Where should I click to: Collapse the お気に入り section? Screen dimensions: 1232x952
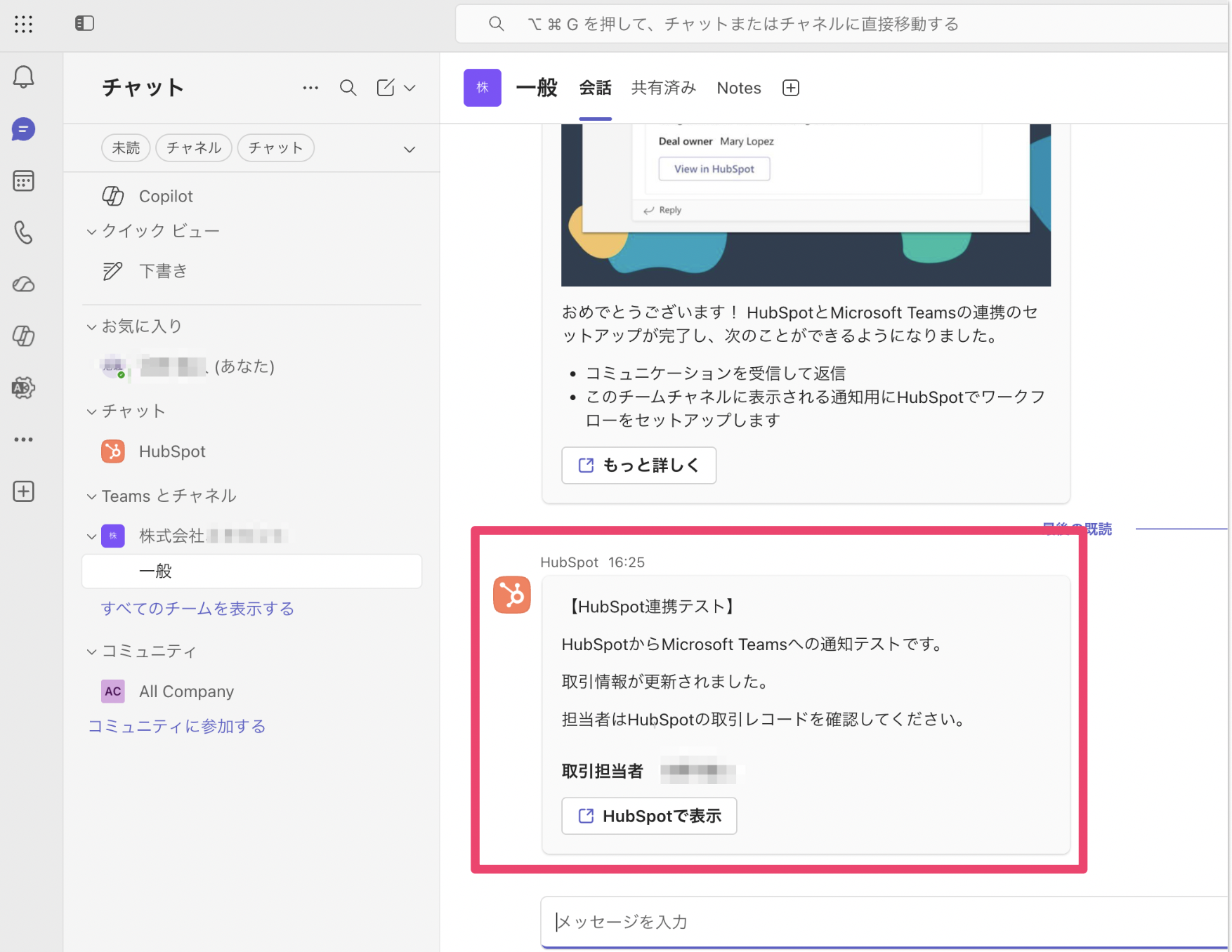91,327
